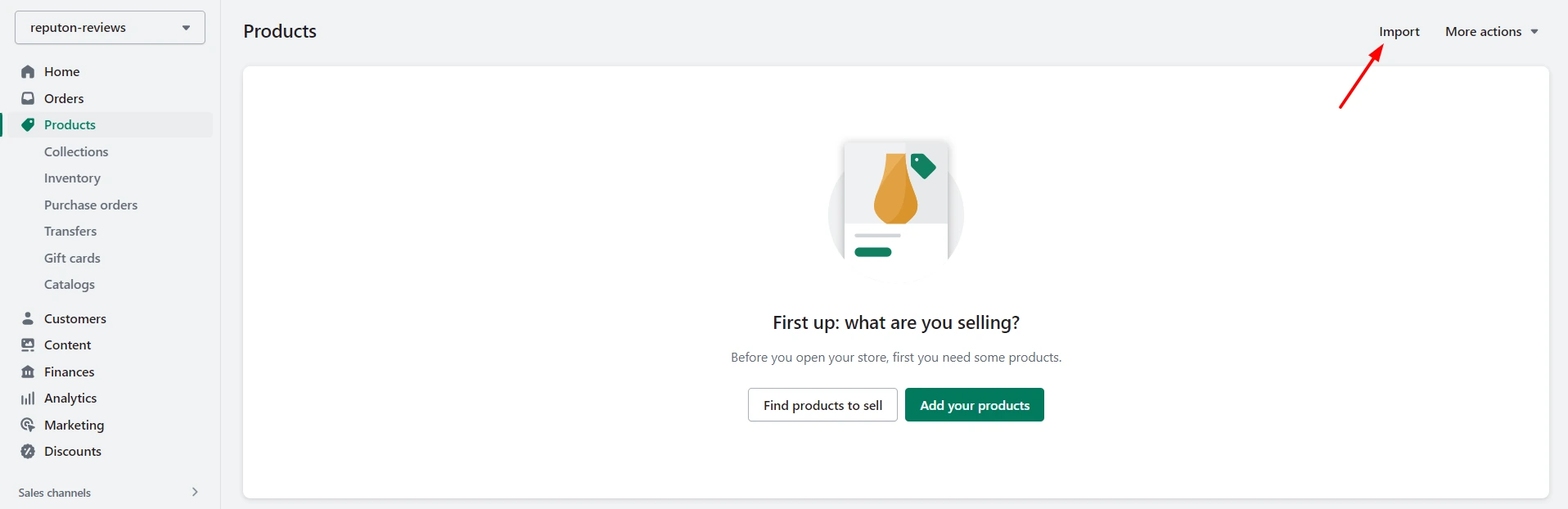The height and width of the screenshot is (509, 1568).
Task: Click the Customers person icon
Action: (x=28, y=318)
